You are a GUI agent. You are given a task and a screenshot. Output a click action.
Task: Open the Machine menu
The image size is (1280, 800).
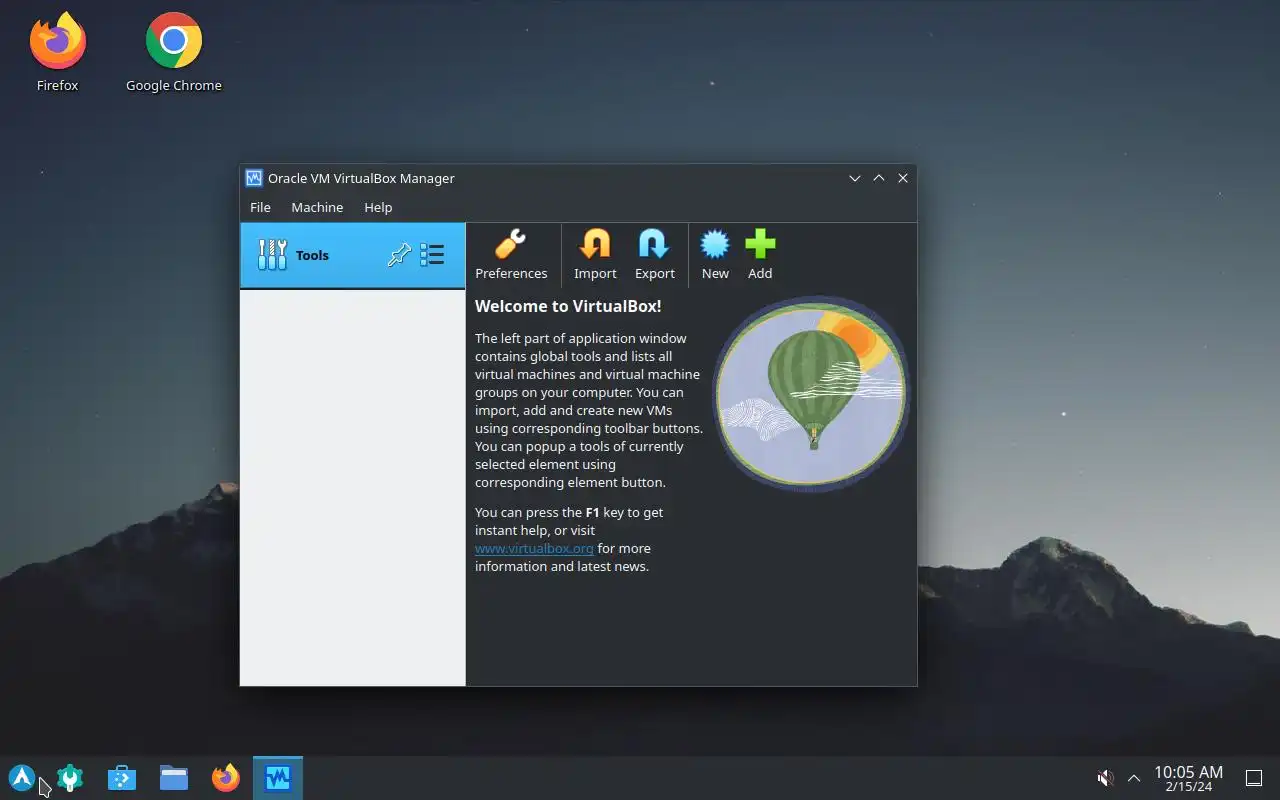(317, 207)
